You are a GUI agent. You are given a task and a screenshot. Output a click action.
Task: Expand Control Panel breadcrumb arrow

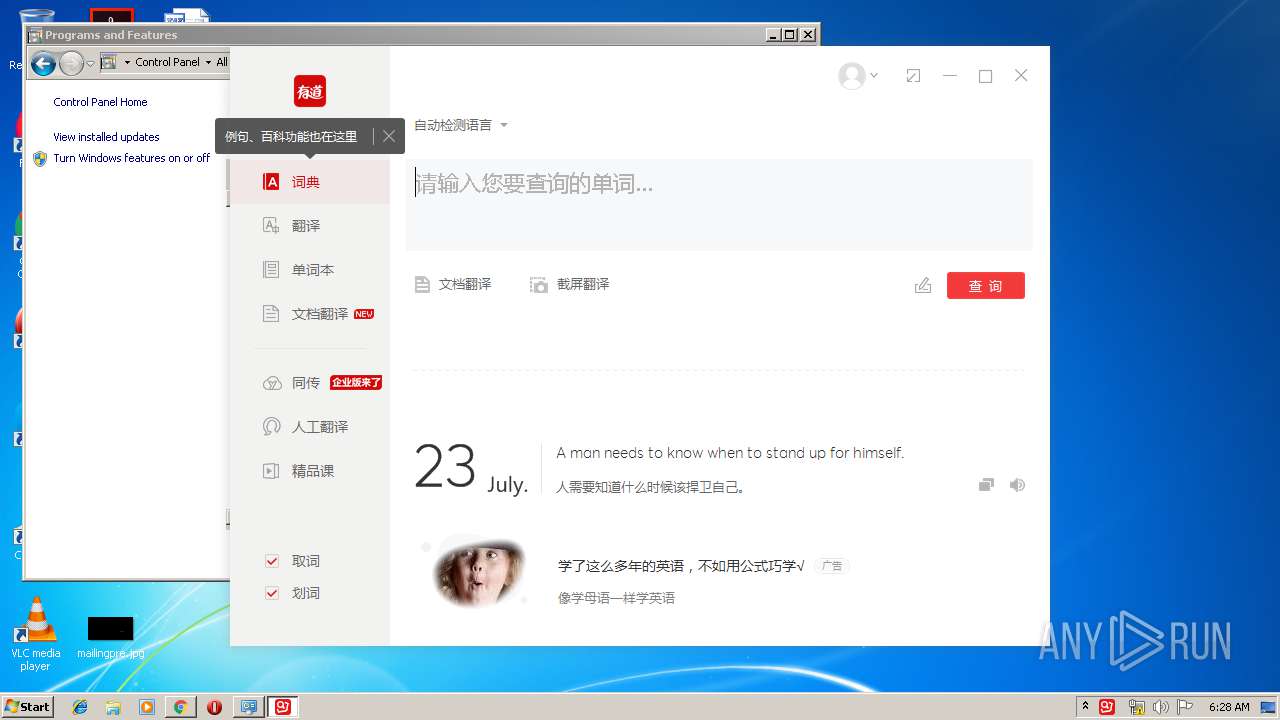pyautogui.click(x=208, y=62)
